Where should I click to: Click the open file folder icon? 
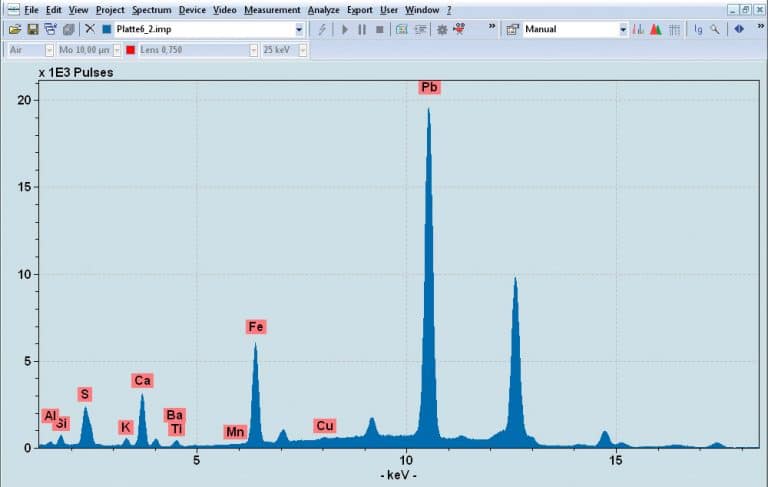(15, 30)
